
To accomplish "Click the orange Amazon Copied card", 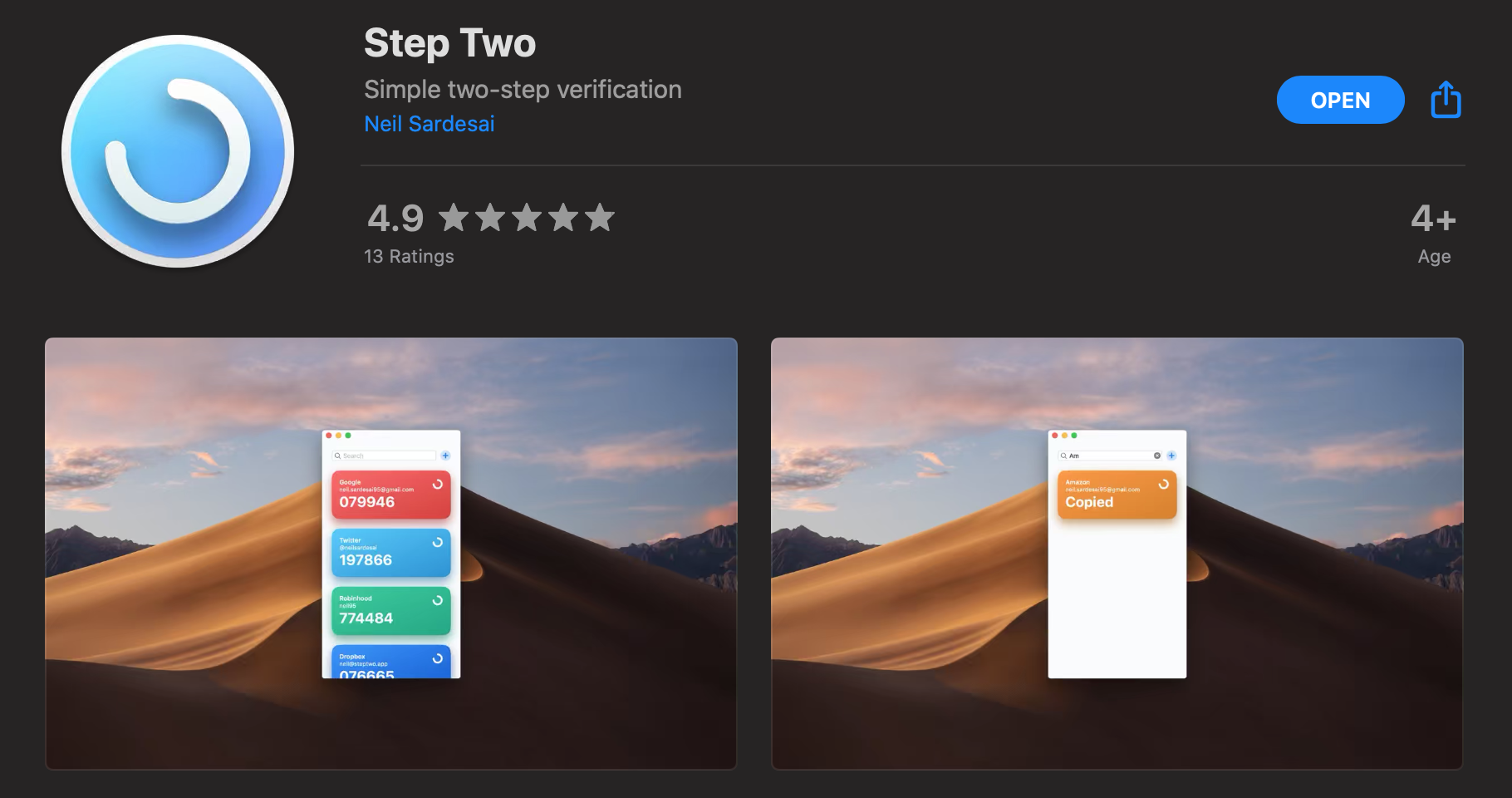I will (x=1117, y=495).
